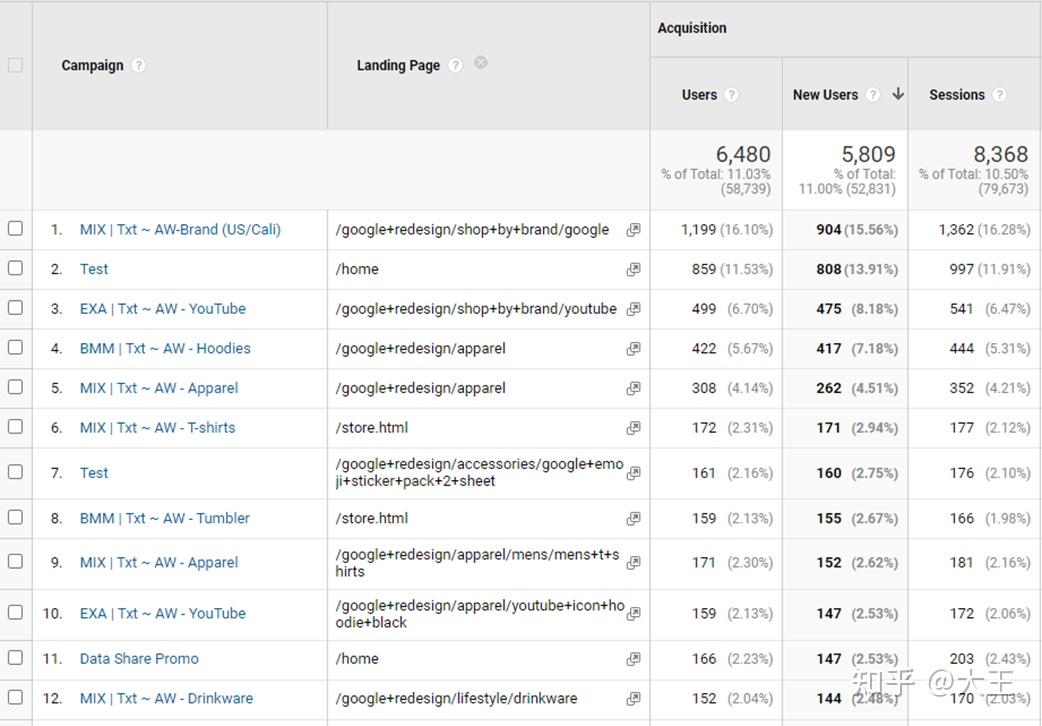Open /store.html landing page in new window
The height and width of the screenshot is (726, 1042).
click(x=633, y=427)
